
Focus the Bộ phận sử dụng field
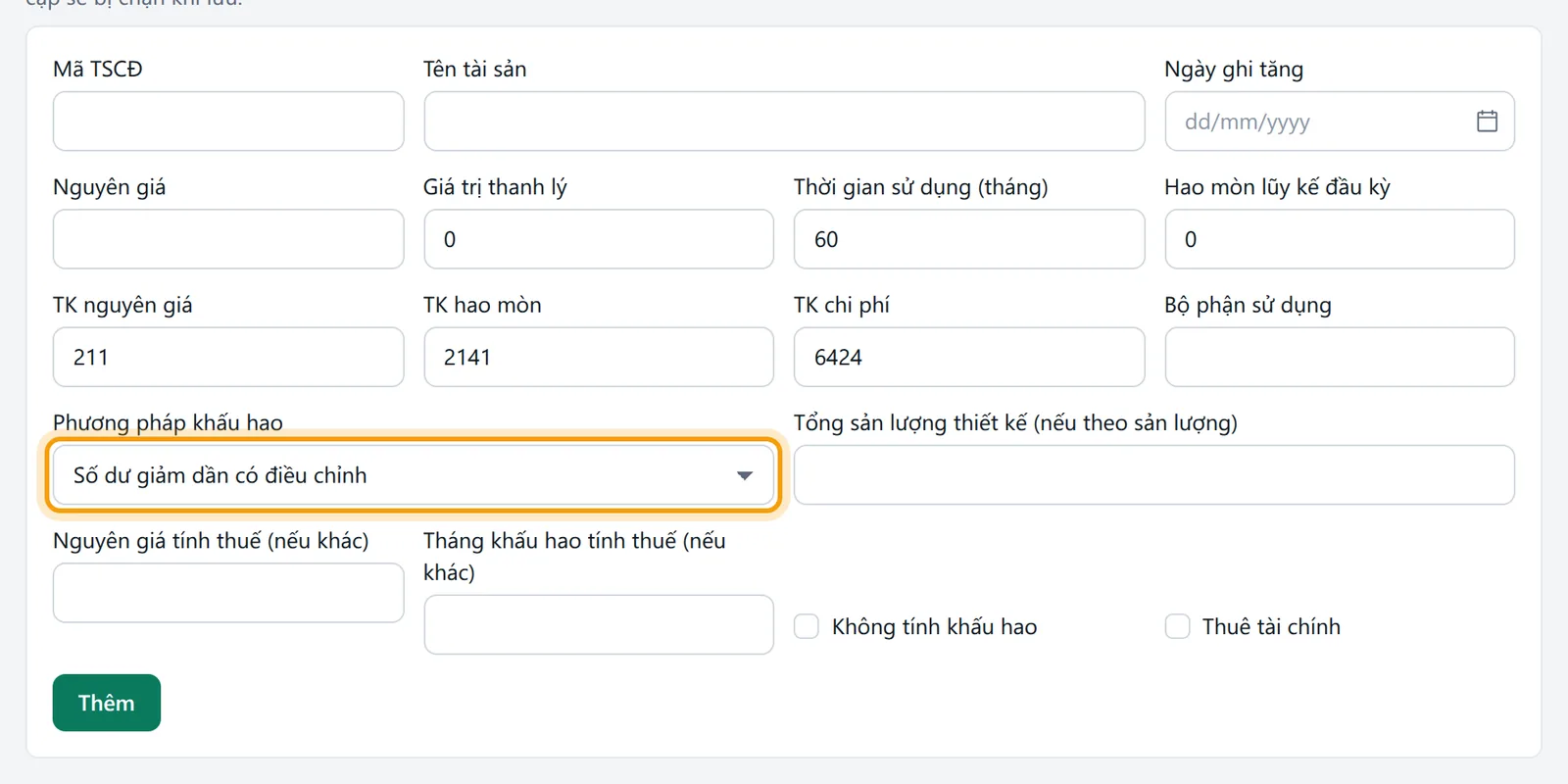pyautogui.click(x=1340, y=357)
